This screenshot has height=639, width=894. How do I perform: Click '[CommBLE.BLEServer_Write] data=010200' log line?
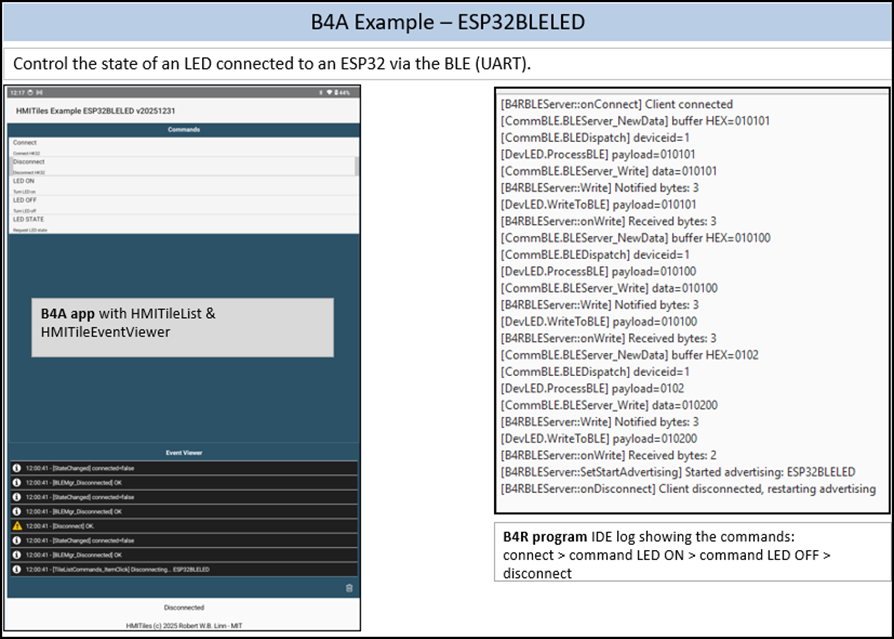click(x=609, y=405)
